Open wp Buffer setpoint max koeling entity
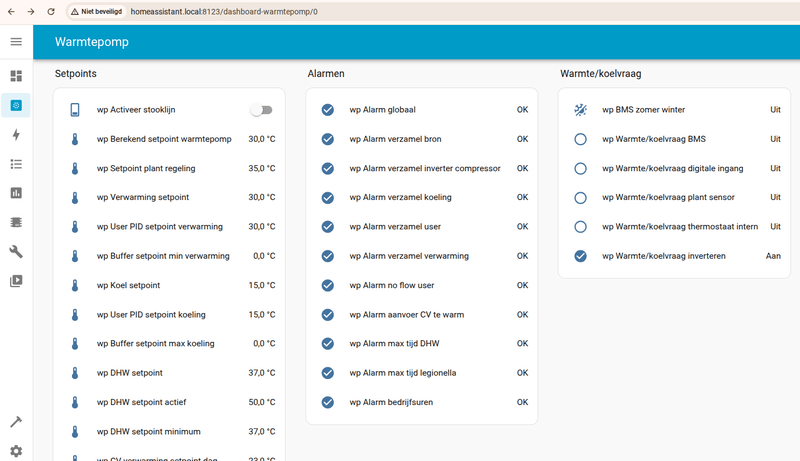 coord(156,344)
